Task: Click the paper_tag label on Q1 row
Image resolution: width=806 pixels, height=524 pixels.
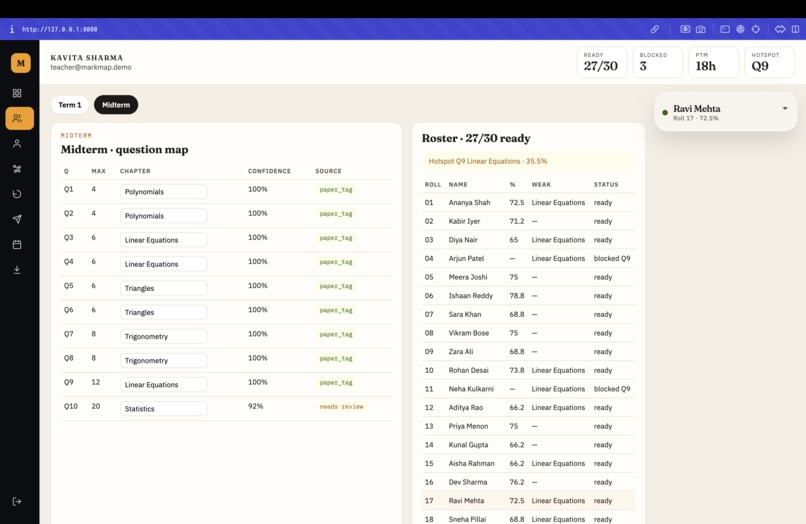Action: [336, 190]
